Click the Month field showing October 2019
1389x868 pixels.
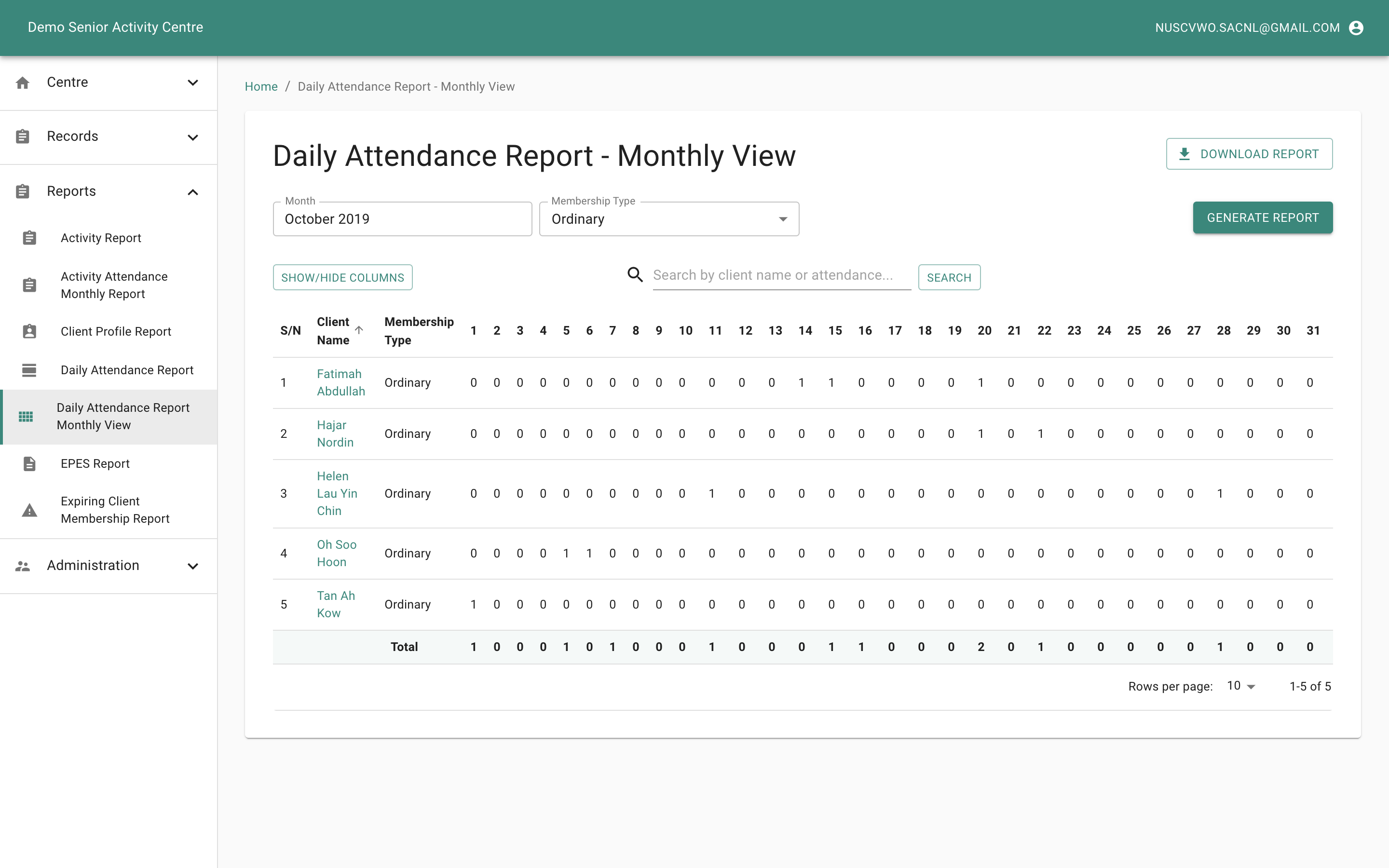(402, 219)
